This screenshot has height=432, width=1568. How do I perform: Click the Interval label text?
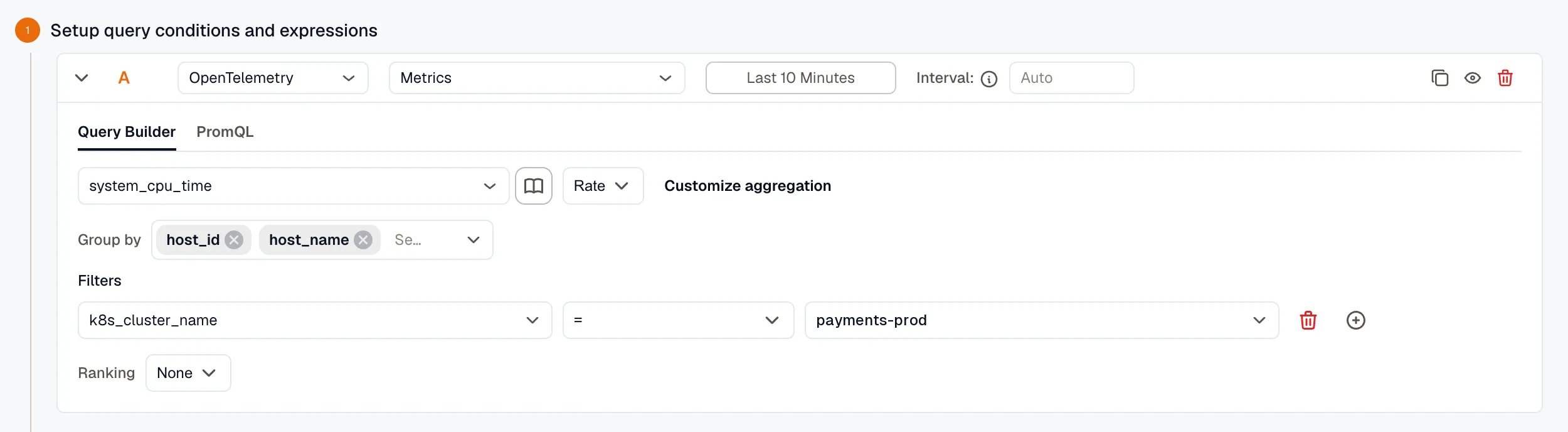(945, 78)
